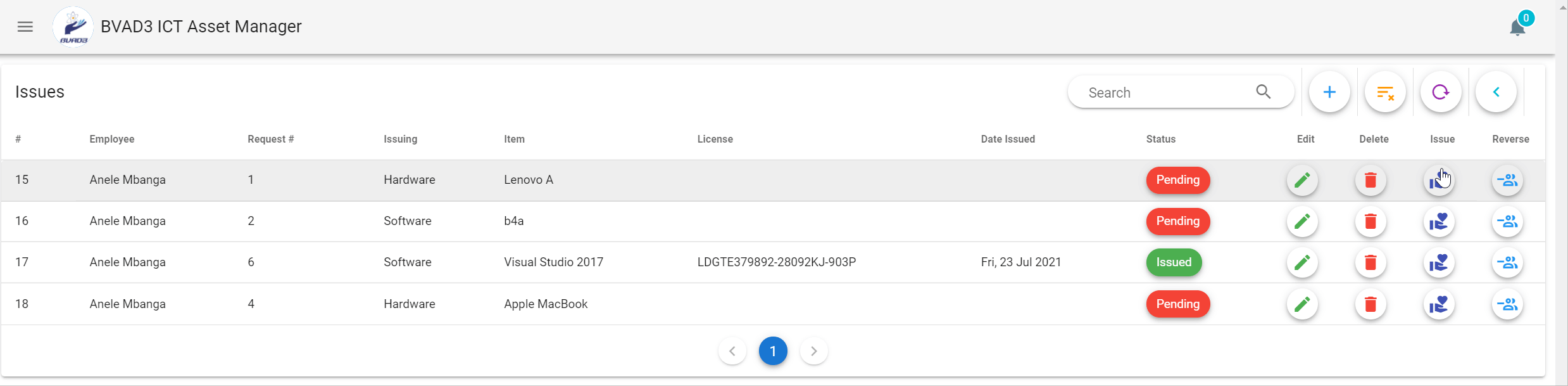
Task: Reverse the Visual Studio 2017 issue
Action: coord(1507,262)
